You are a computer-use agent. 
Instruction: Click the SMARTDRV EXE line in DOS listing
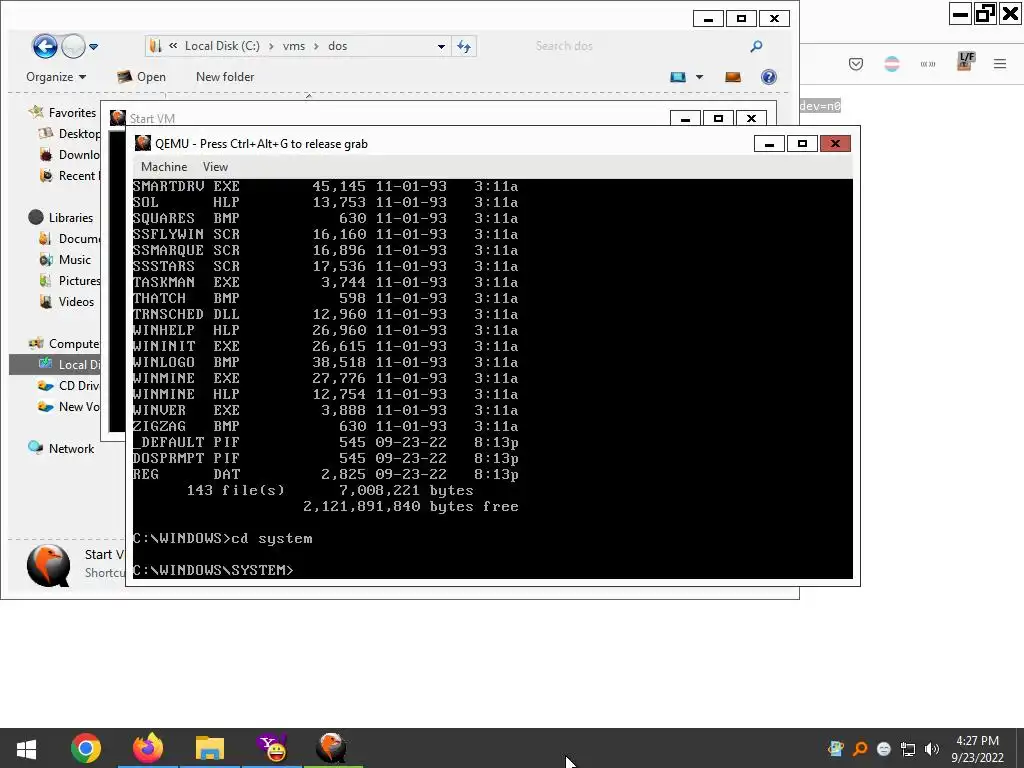(x=325, y=186)
